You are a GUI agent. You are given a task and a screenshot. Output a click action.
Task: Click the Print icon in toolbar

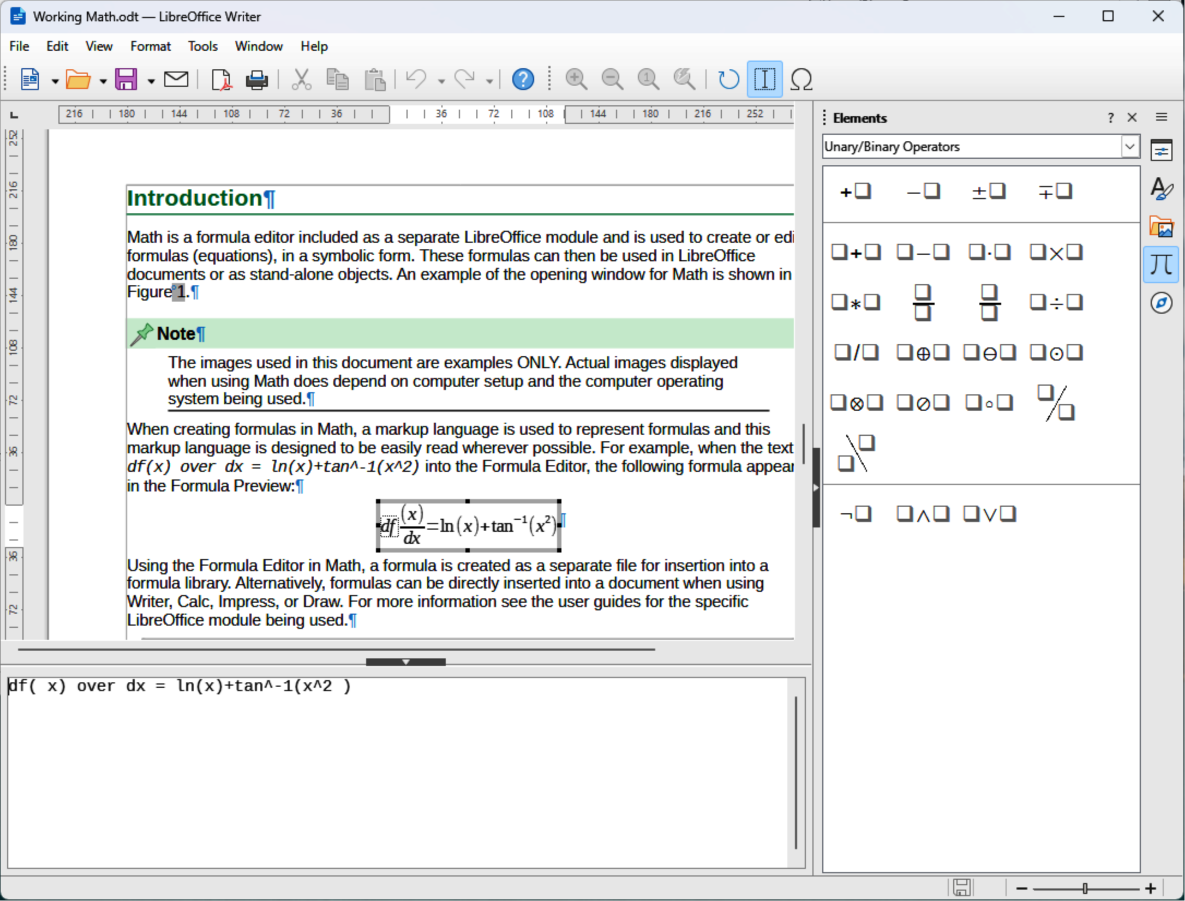coord(257,80)
